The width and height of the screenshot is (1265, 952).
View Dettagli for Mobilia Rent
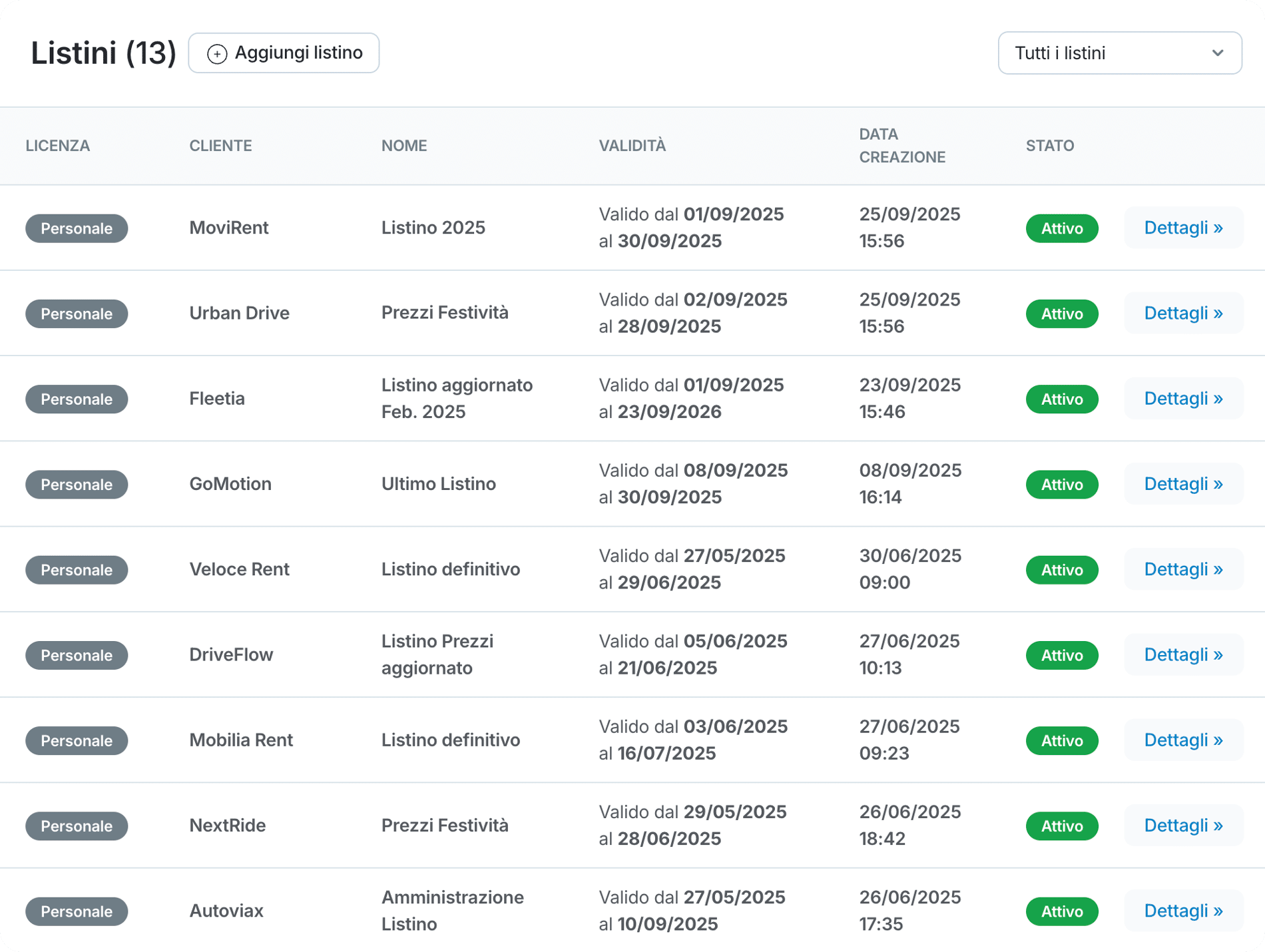(1183, 740)
